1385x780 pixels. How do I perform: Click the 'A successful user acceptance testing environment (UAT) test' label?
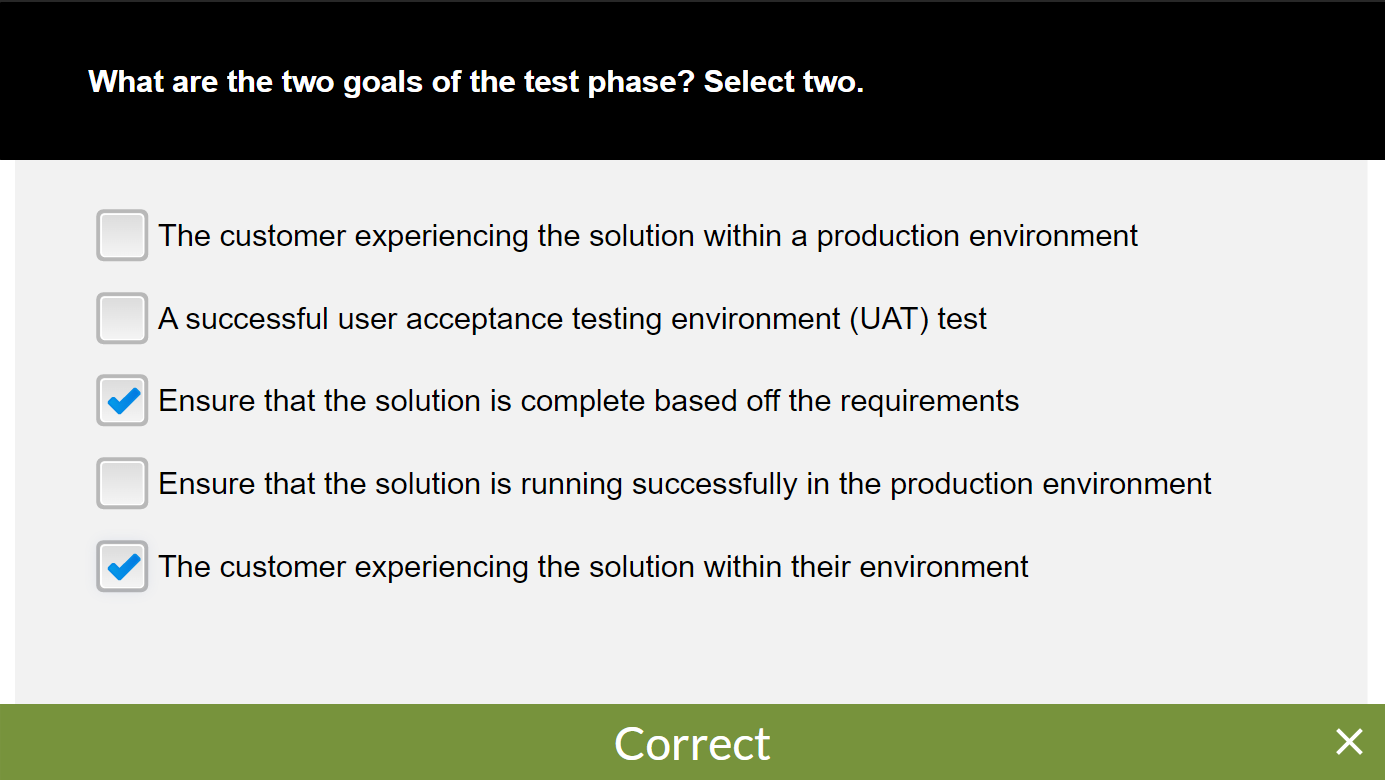point(572,319)
